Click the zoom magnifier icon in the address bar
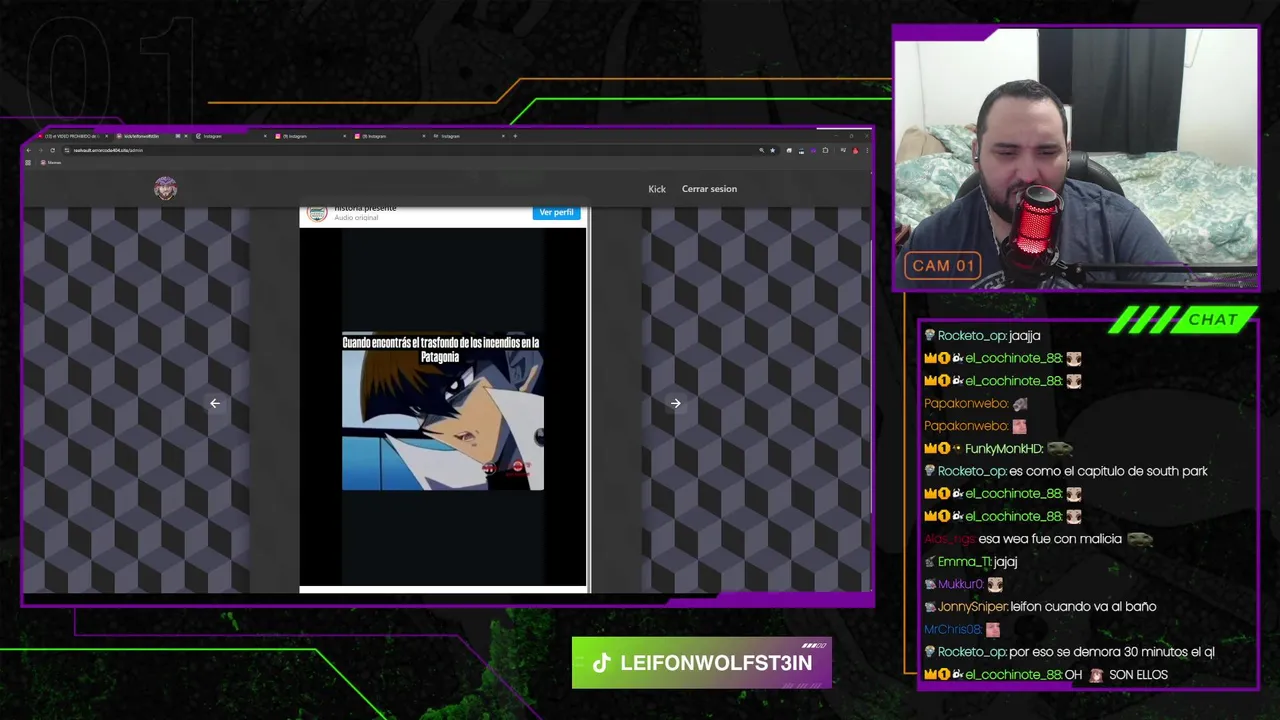 point(762,150)
